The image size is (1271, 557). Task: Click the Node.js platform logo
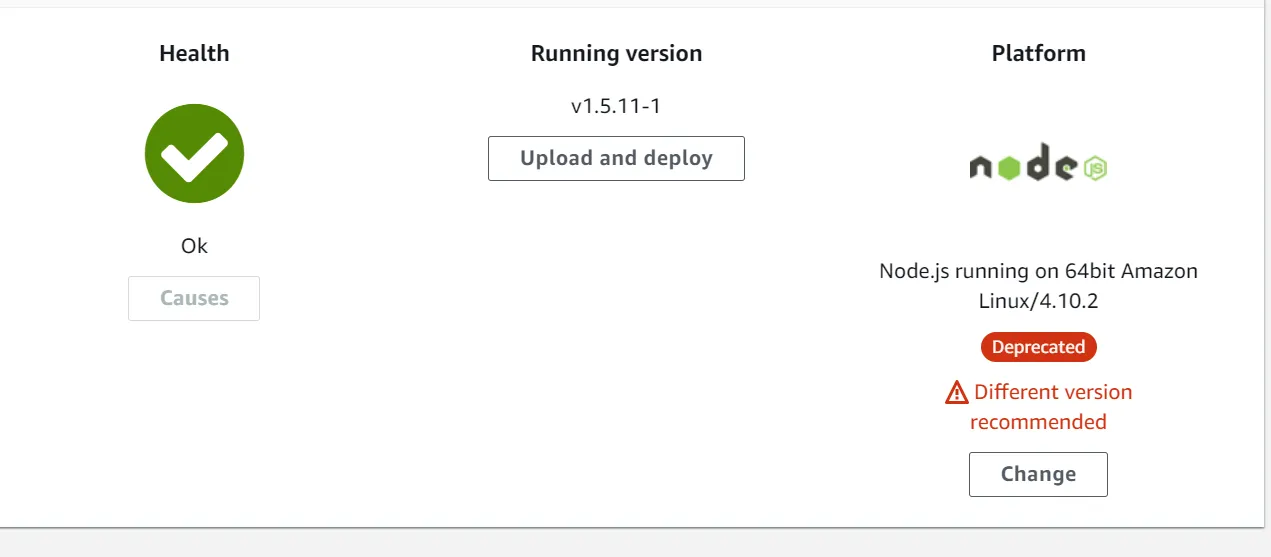(x=1038, y=165)
